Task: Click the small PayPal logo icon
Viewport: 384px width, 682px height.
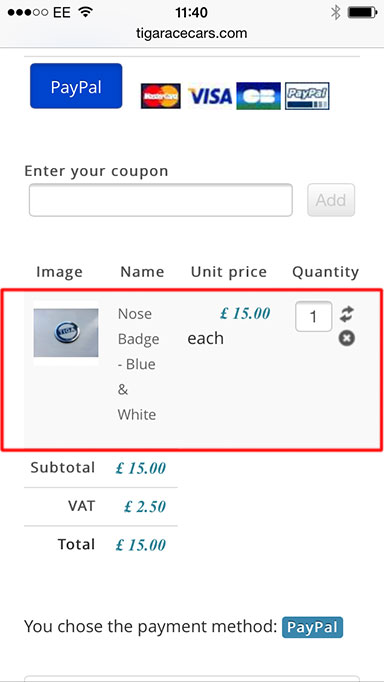Action: (x=307, y=96)
